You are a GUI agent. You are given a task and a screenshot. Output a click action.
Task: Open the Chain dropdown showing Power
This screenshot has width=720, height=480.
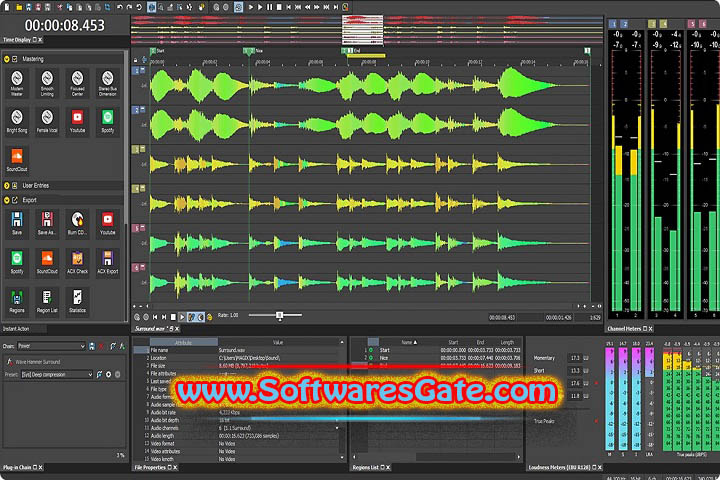(x=51, y=346)
